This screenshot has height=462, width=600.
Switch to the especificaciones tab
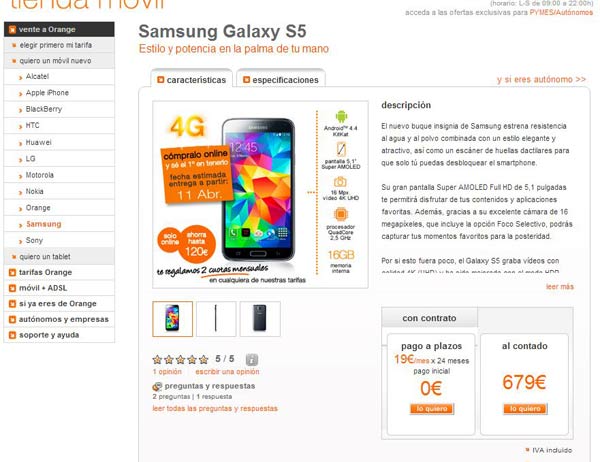(x=281, y=79)
